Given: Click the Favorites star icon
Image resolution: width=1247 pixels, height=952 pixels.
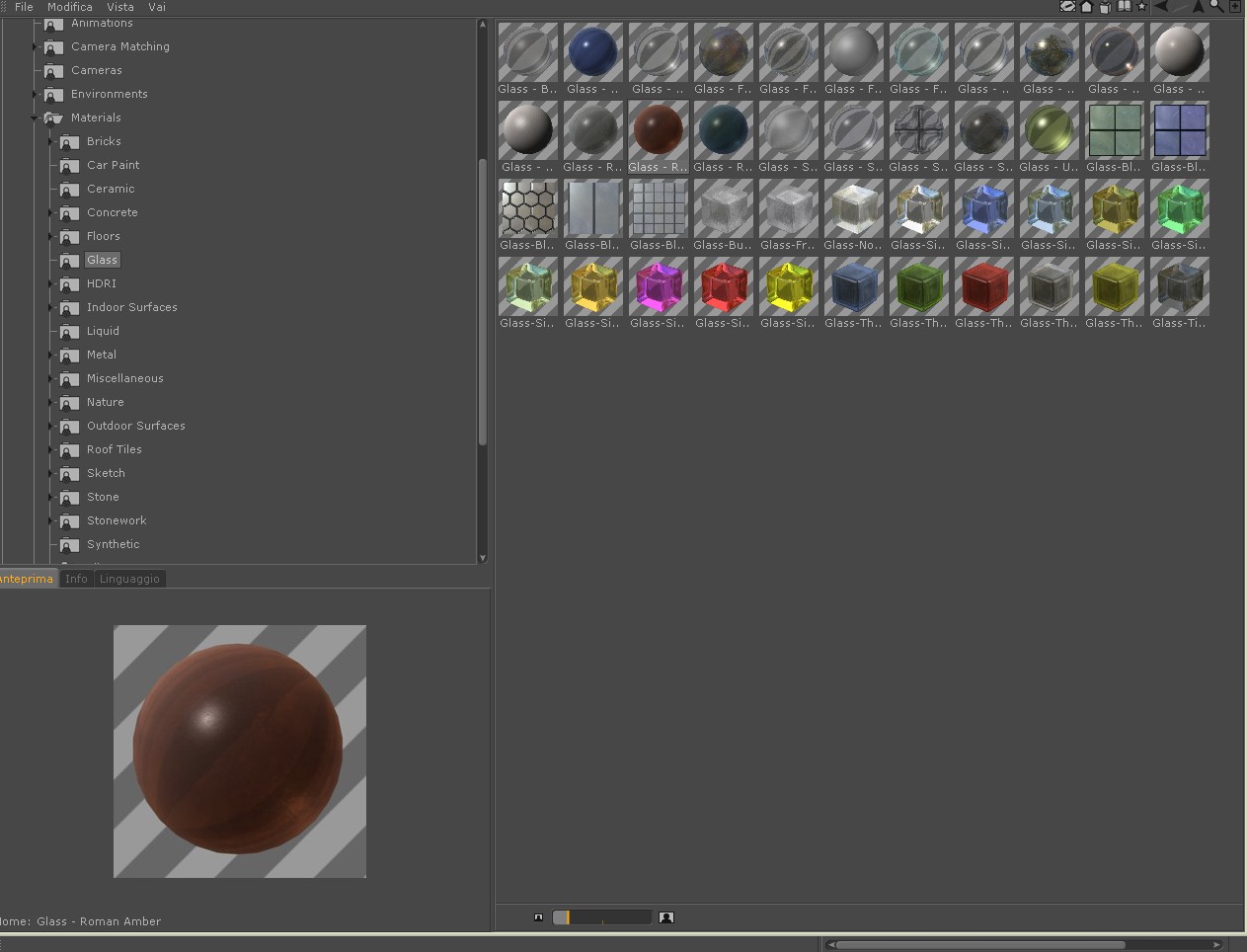Looking at the screenshot, I should (x=1141, y=6).
